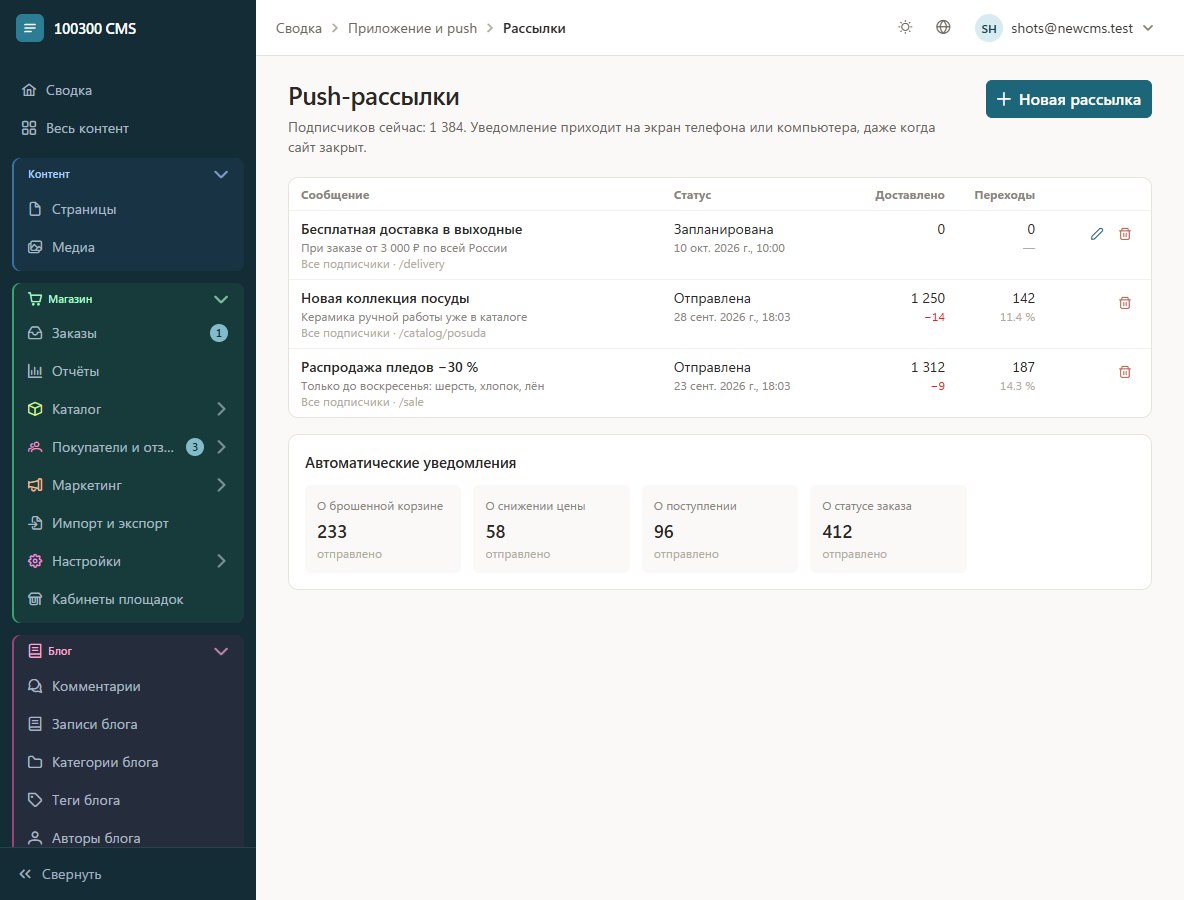Click the Запланирована status text
The width and height of the screenshot is (1184, 900).
coord(723,229)
